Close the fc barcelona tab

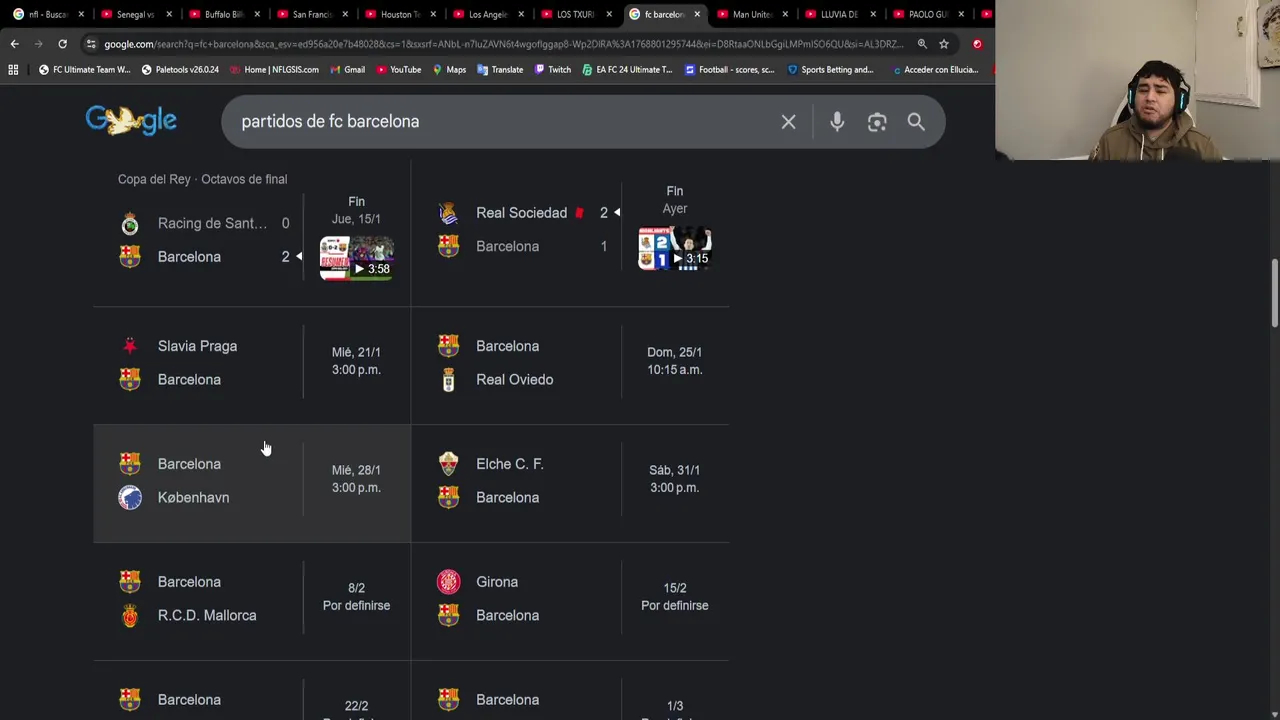tap(697, 14)
